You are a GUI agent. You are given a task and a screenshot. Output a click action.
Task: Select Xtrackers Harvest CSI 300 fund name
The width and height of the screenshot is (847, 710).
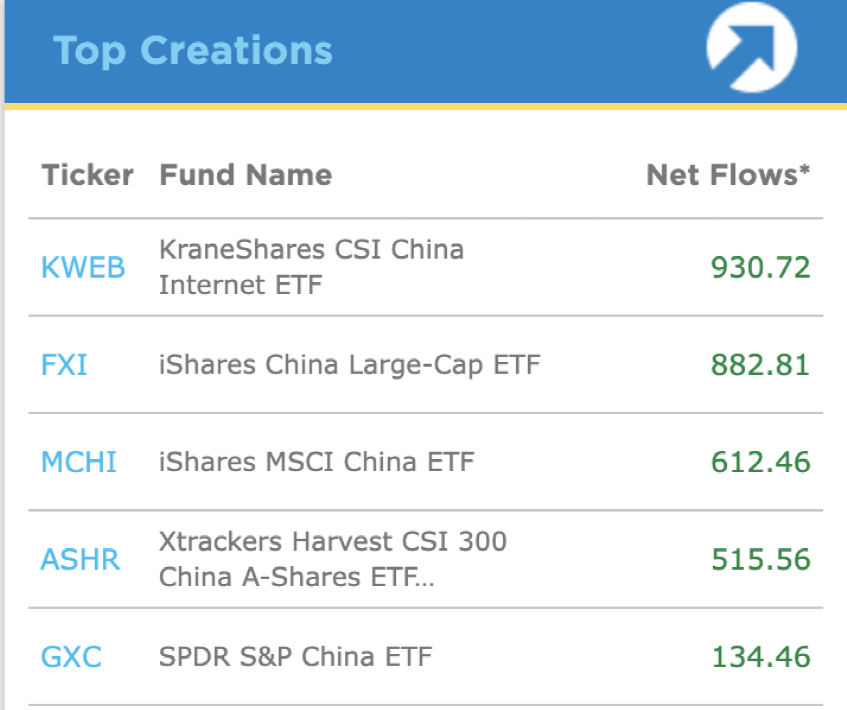click(x=332, y=559)
